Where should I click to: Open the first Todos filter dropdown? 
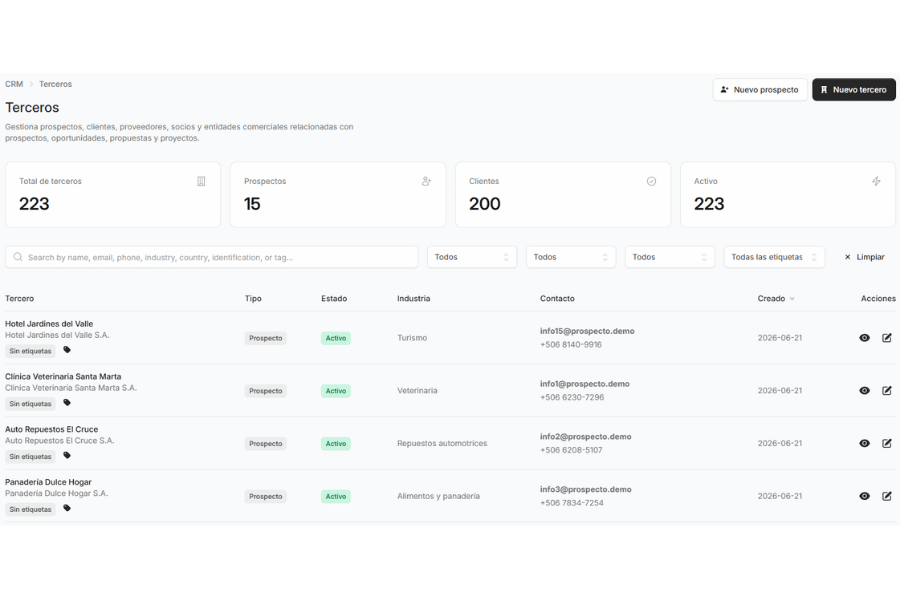click(x=472, y=257)
